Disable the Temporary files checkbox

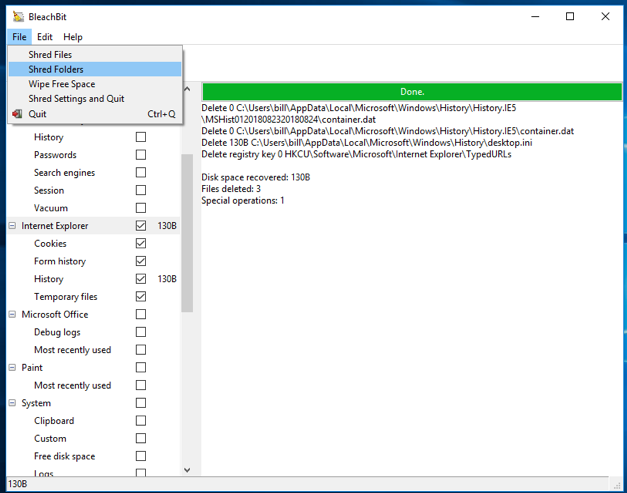point(141,297)
